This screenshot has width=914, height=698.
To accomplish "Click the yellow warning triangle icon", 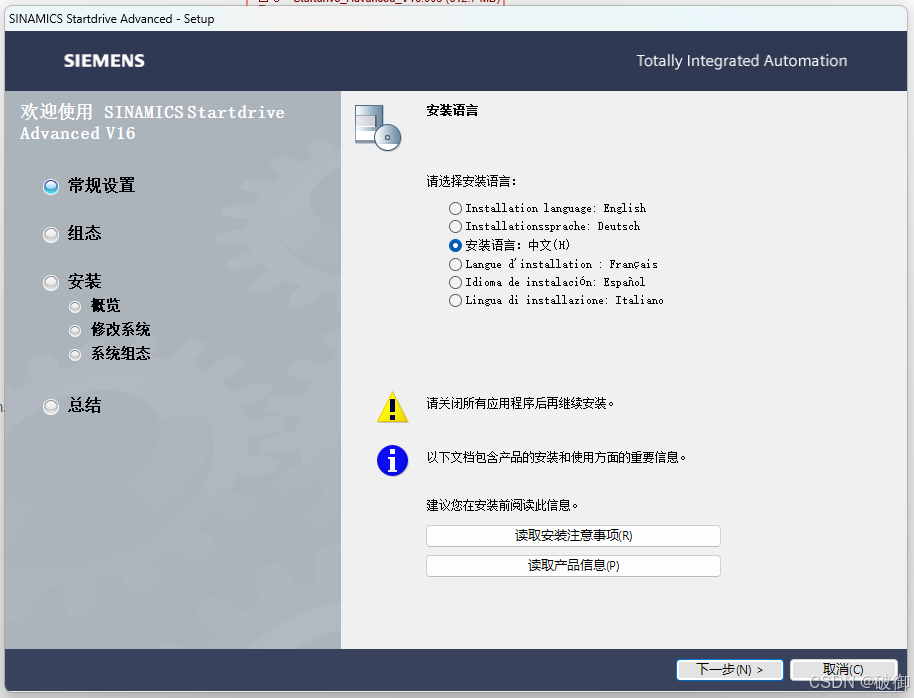I will [392, 406].
